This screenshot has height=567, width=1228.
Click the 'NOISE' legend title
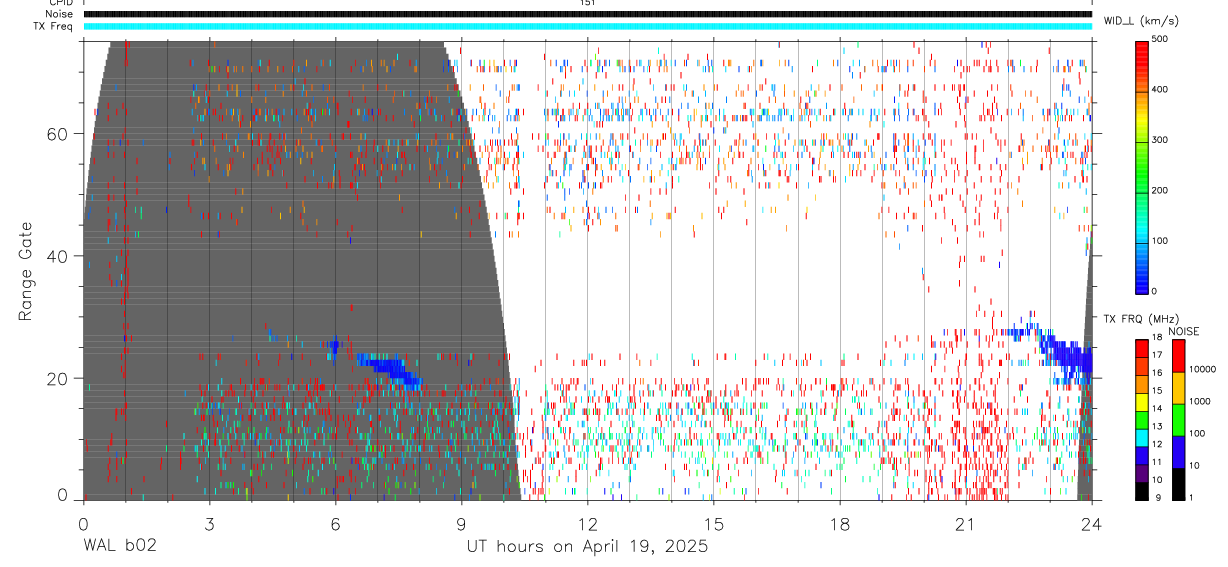point(1184,331)
